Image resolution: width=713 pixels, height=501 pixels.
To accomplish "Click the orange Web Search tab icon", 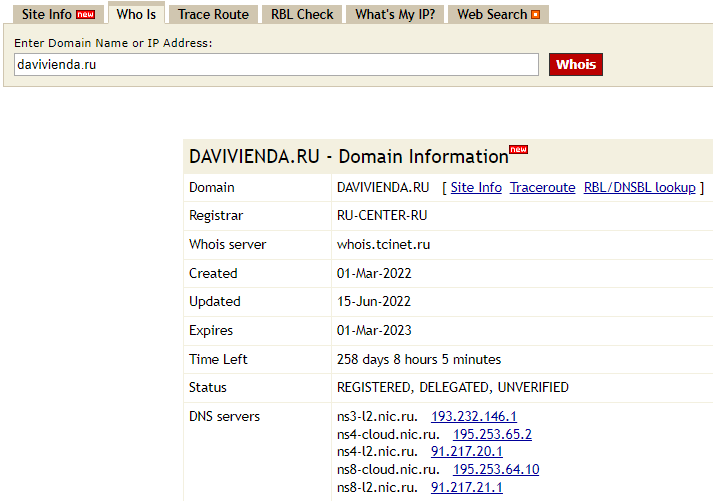I will [x=536, y=15].
